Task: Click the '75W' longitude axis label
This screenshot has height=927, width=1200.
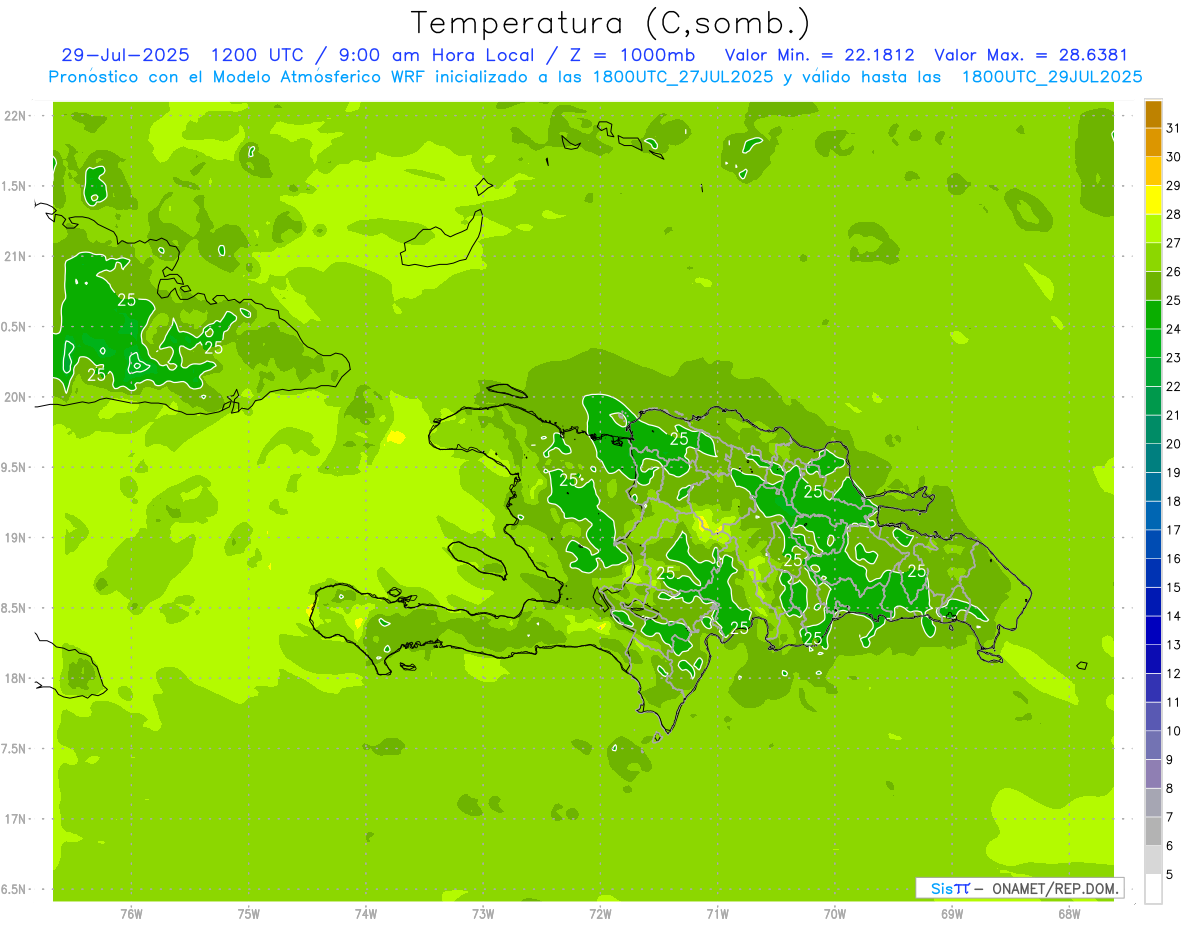Action: (249, 914)
